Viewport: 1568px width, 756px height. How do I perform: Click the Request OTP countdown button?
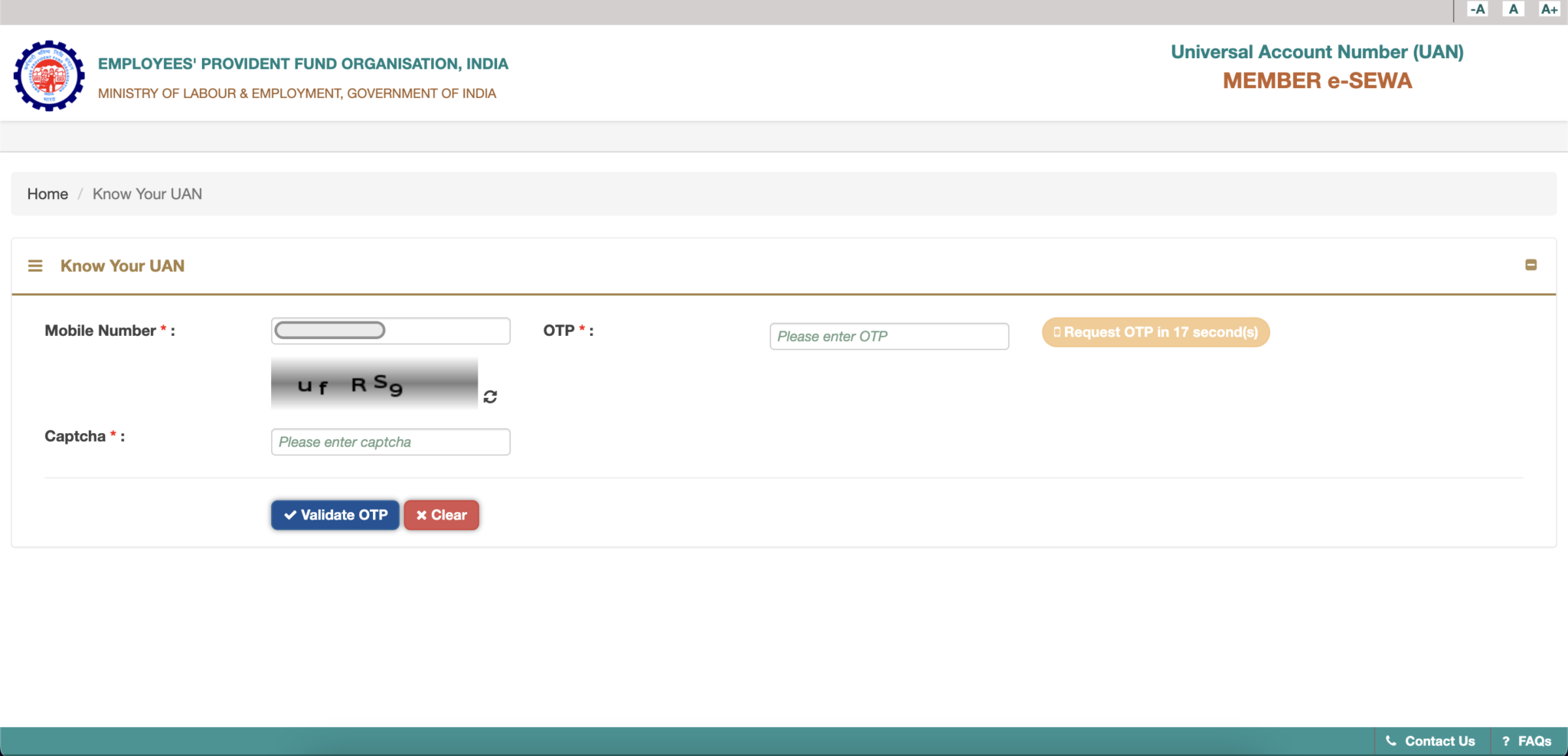pyautogui.click(x=1155, y=332)
